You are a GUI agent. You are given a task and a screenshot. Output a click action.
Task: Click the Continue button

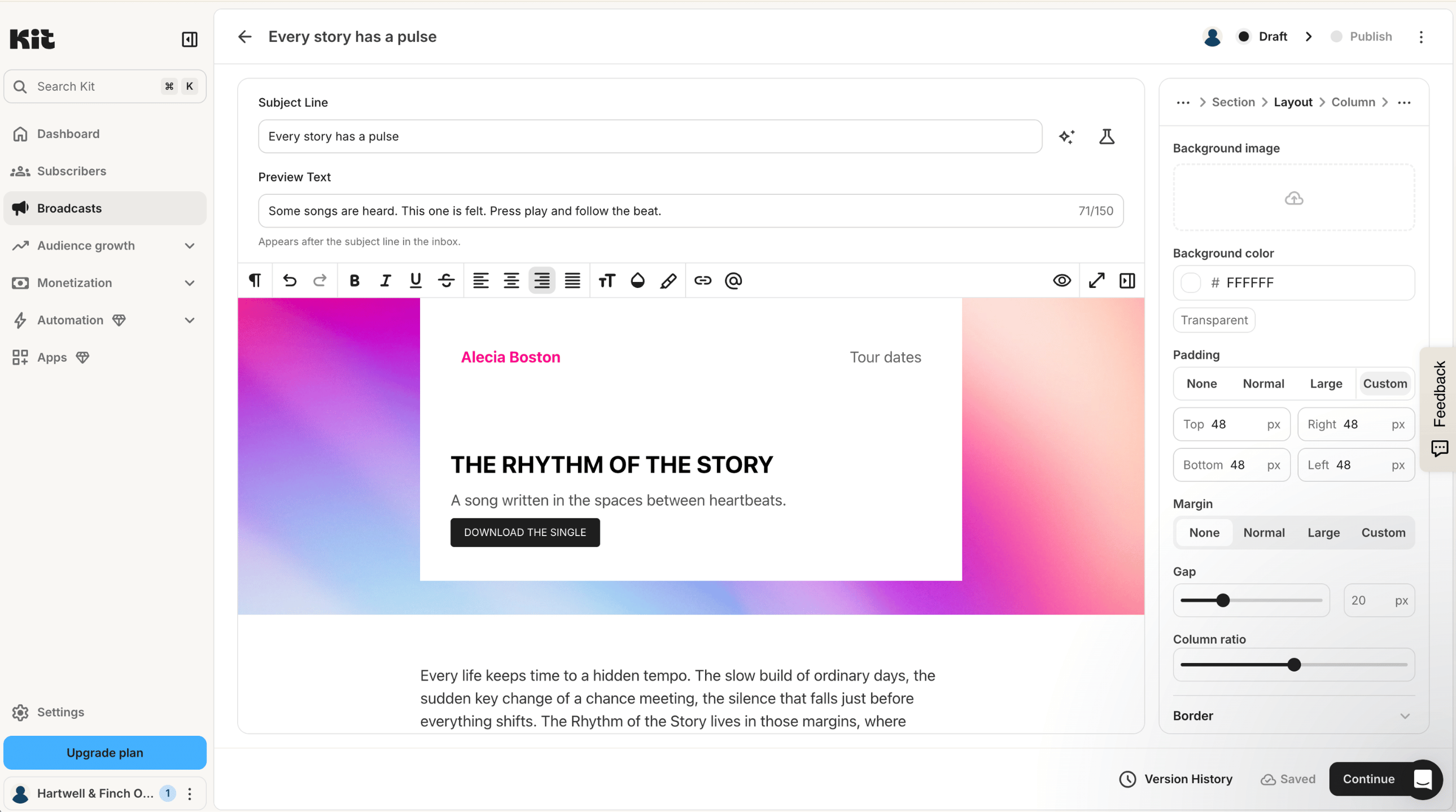coord(1368,779)
